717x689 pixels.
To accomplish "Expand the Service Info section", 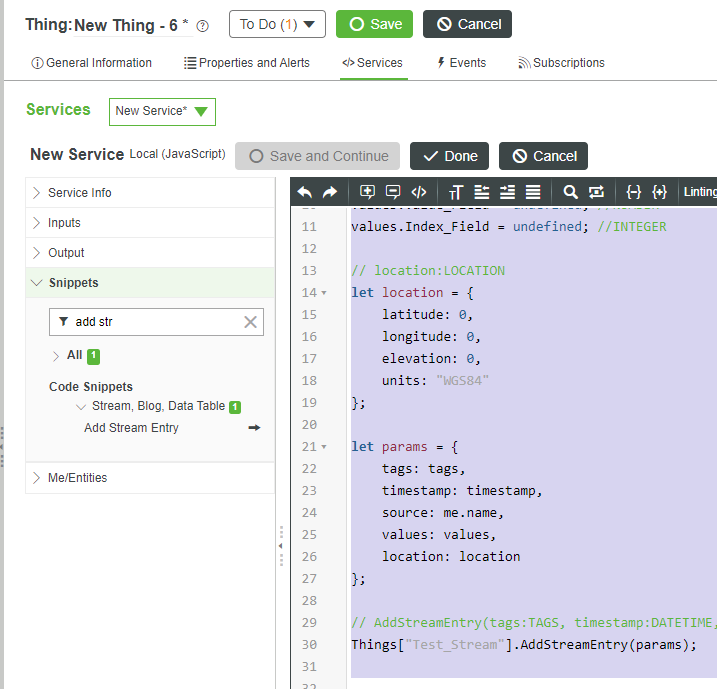I will point(80,193).
